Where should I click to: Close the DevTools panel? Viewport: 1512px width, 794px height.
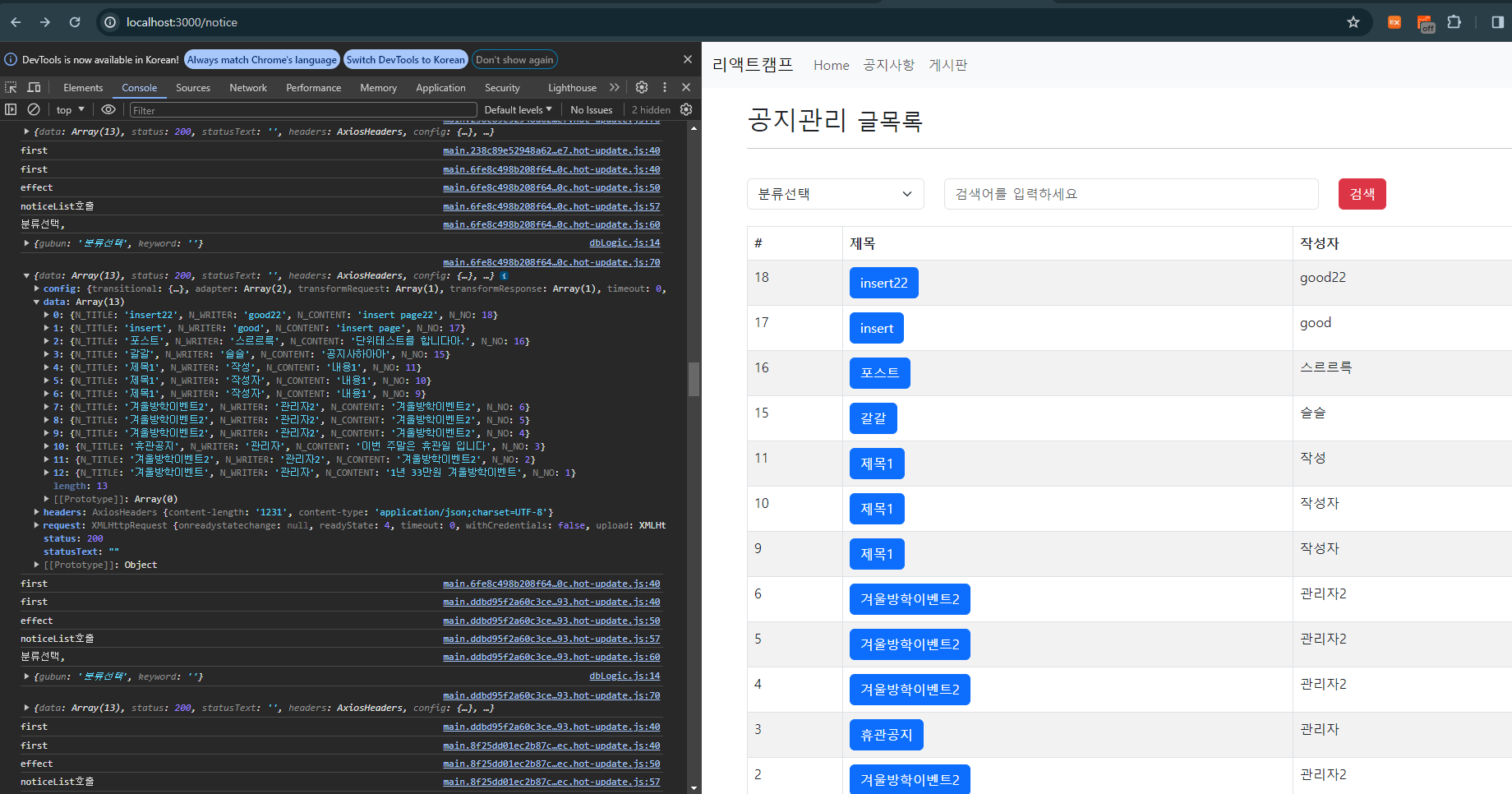click(686, 87)
